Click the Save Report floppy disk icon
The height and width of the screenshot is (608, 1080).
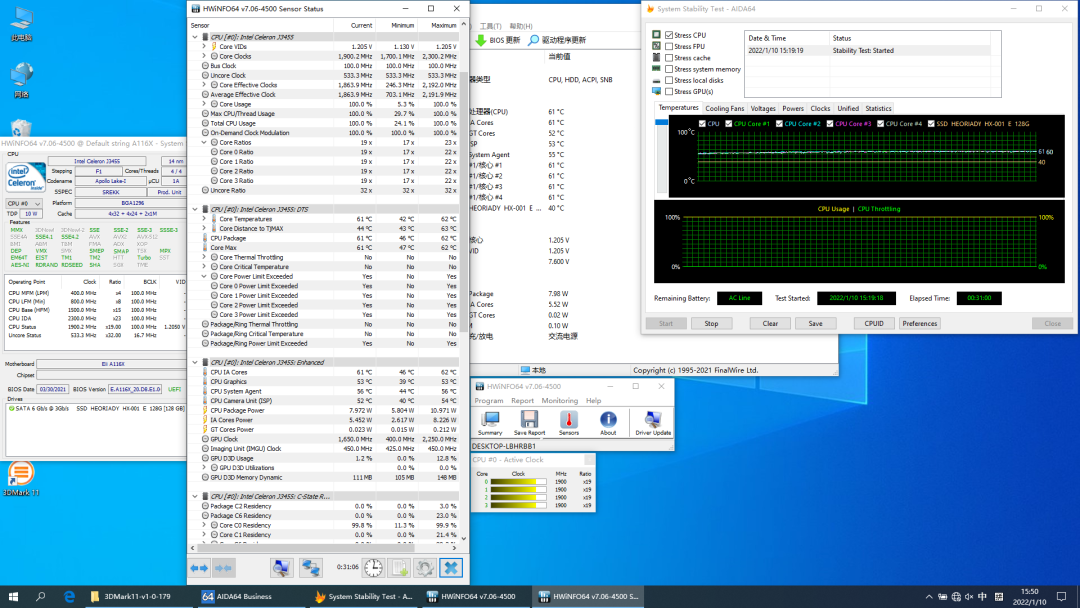[529, 421]
